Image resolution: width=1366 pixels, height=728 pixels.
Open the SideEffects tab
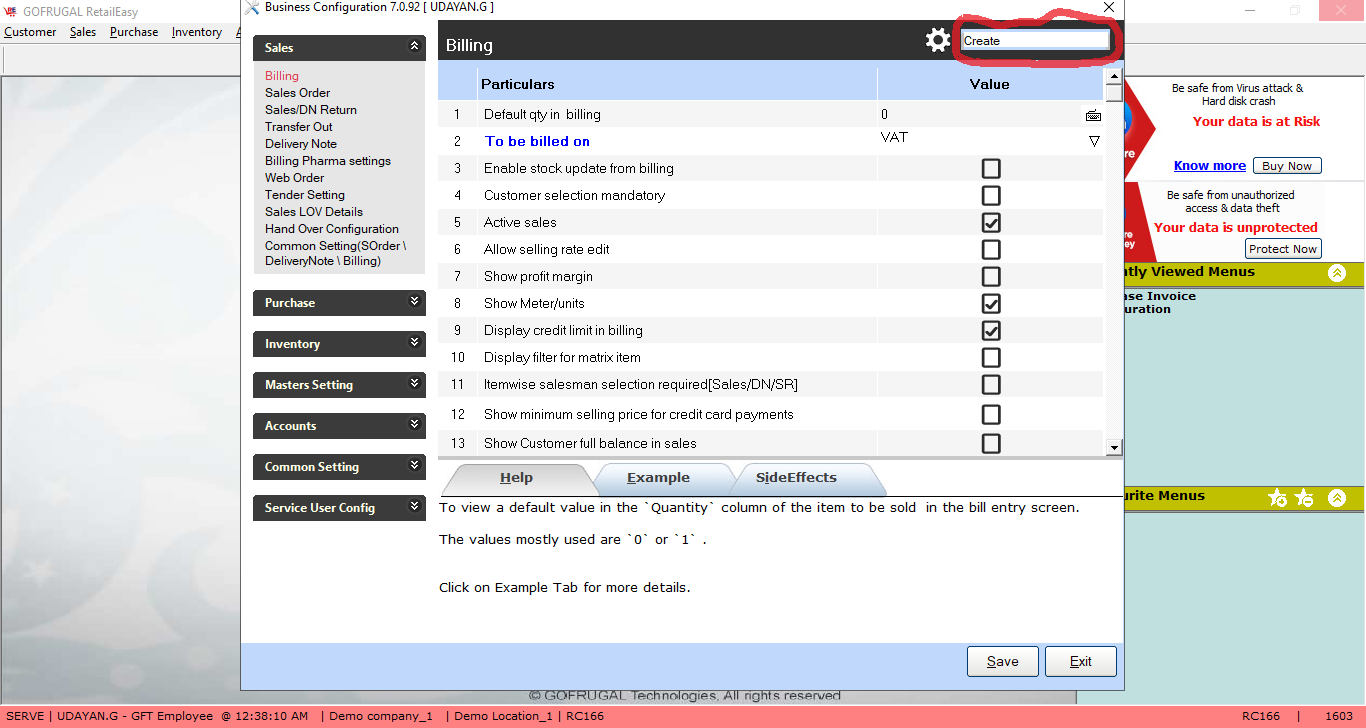click(796, 478)
